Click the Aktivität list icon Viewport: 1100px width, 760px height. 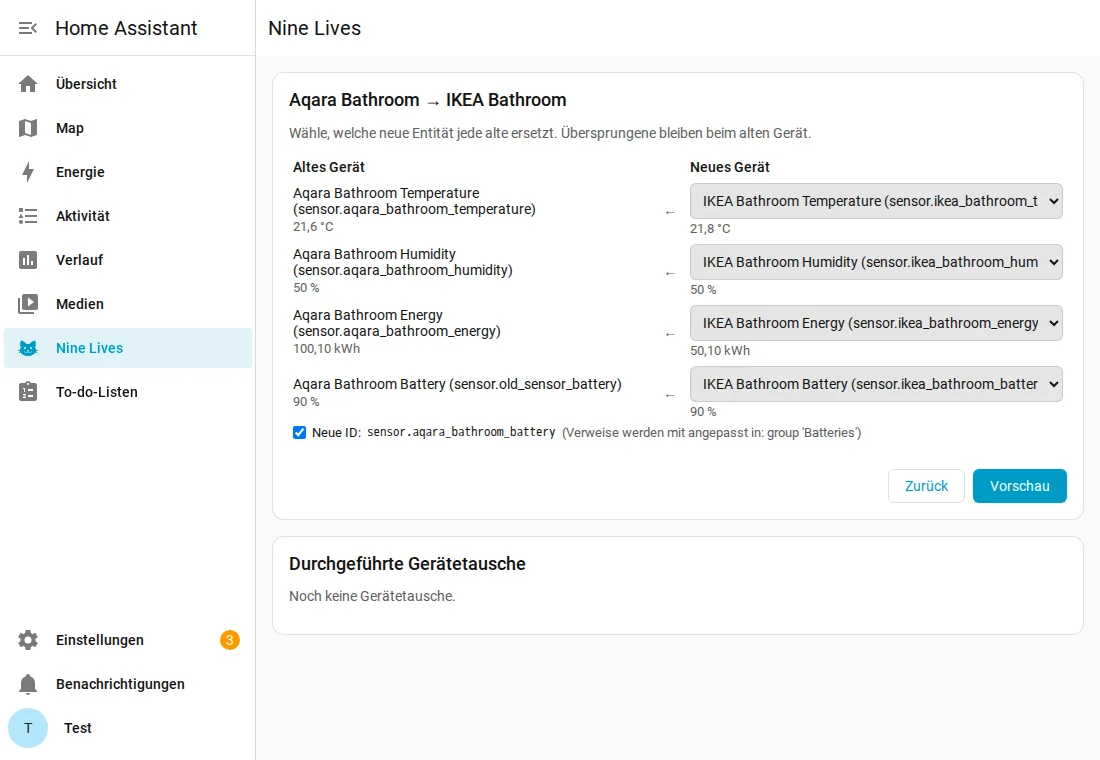tap(28, 216)
